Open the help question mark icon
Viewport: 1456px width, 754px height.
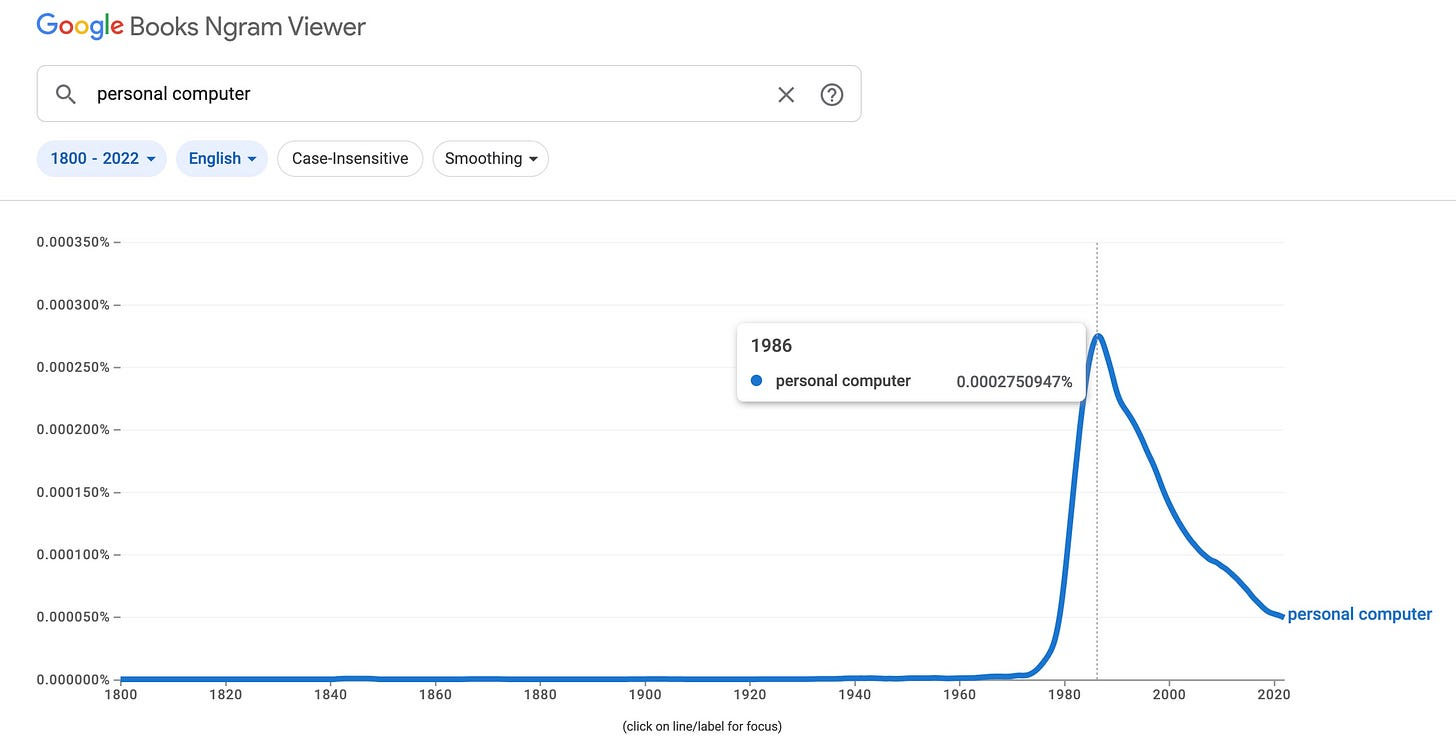[x=832, y=94]
